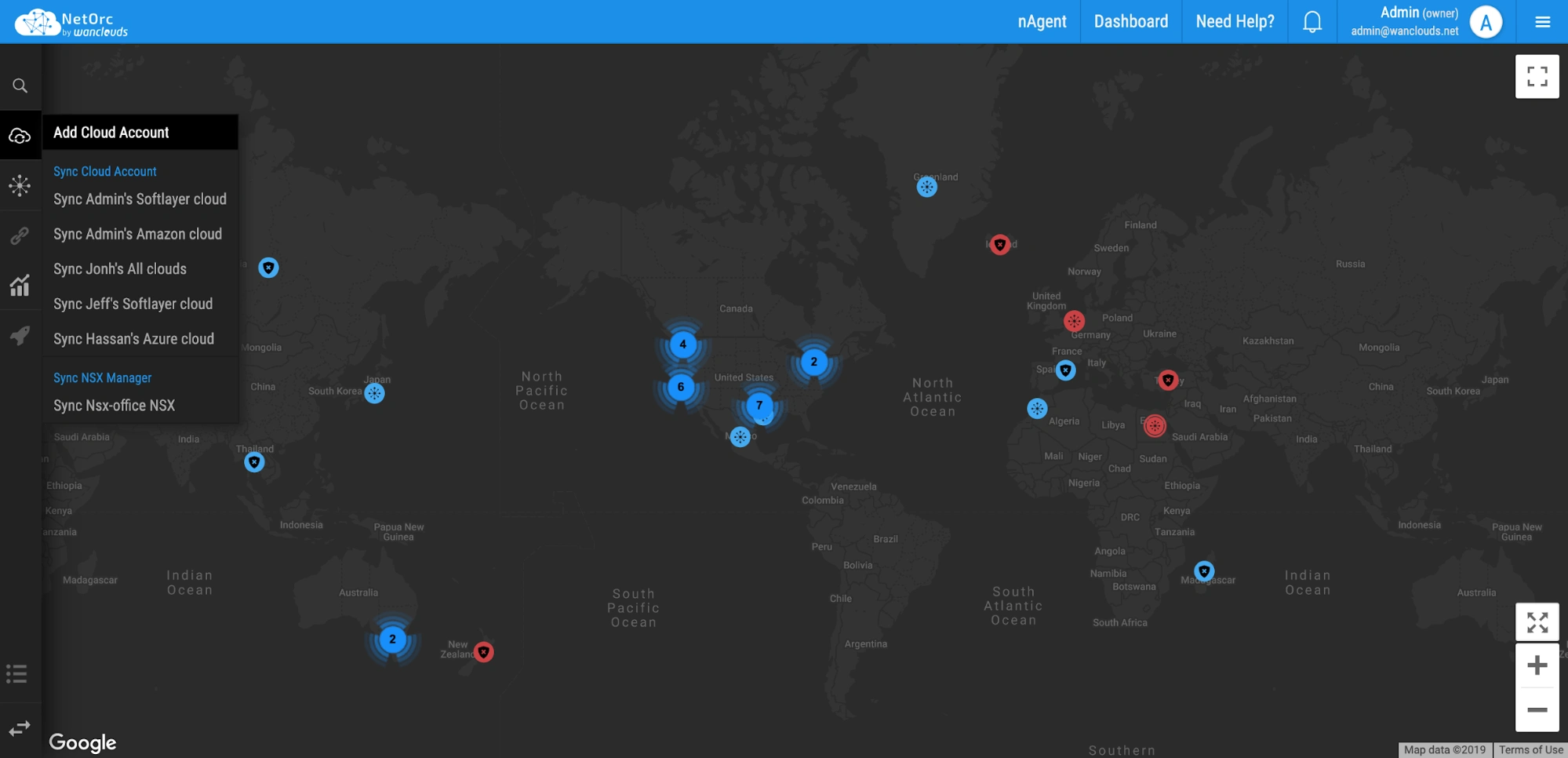Toggle fullscreen map view

(1537, 76)
